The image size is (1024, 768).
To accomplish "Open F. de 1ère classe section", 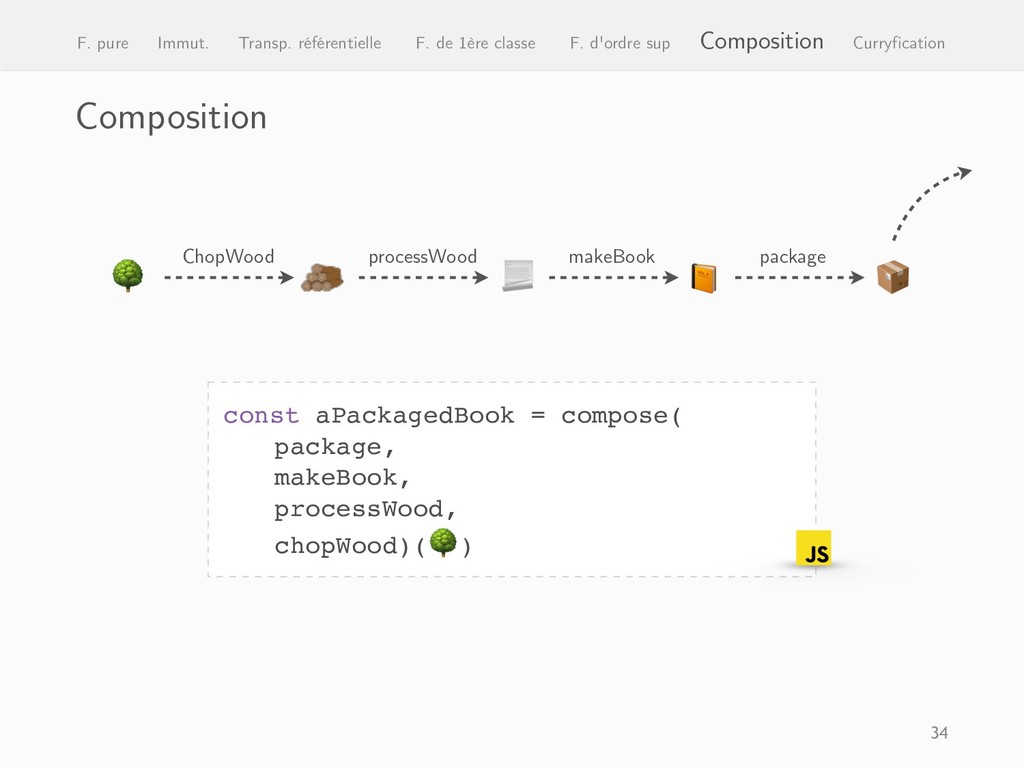I will coord(475,43).
